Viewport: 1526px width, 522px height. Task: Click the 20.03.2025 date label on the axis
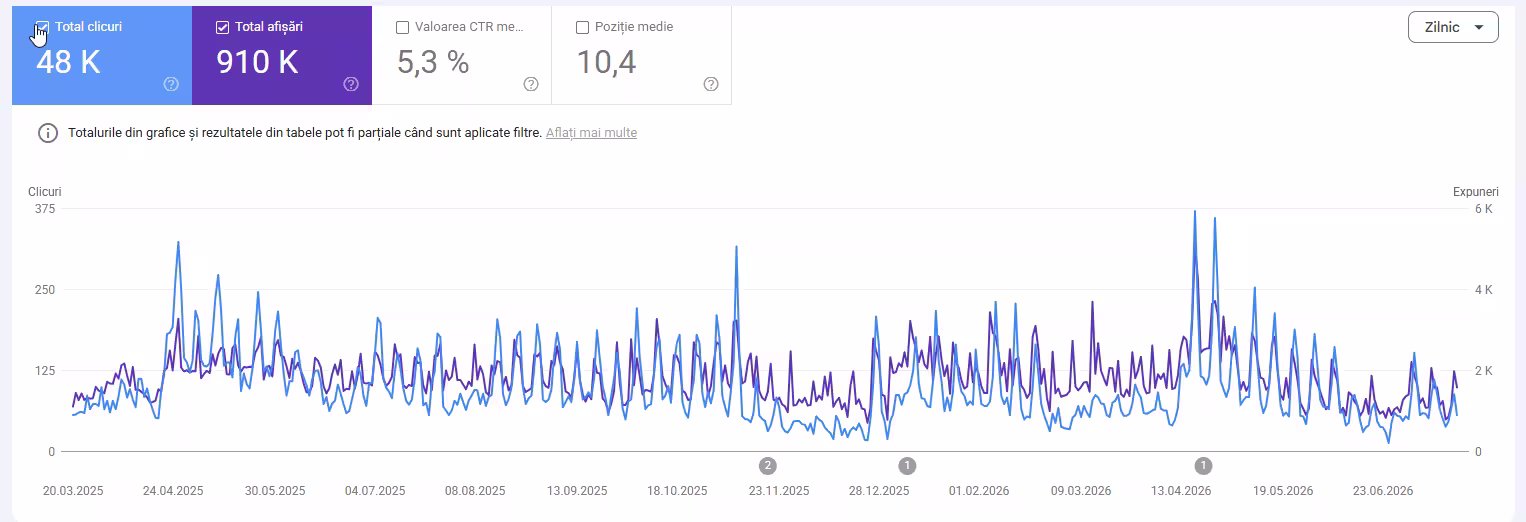pyautogui.click(x=73, y=491)
